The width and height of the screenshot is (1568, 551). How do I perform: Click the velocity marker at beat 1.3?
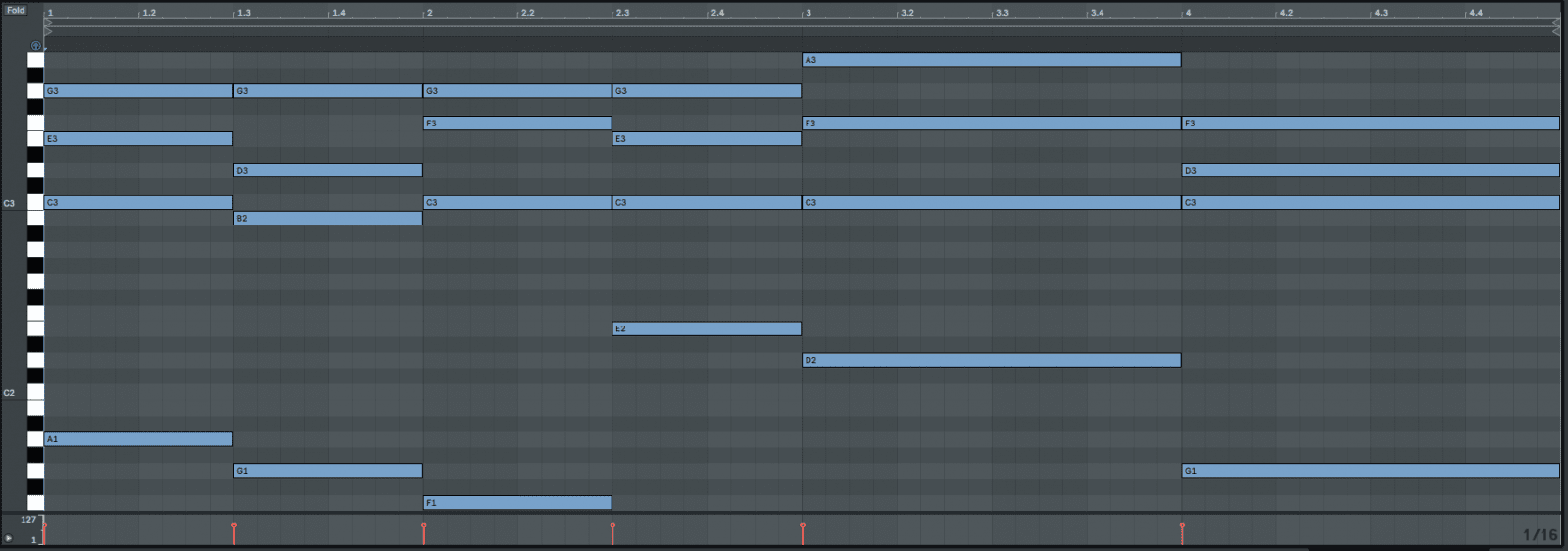234,526
